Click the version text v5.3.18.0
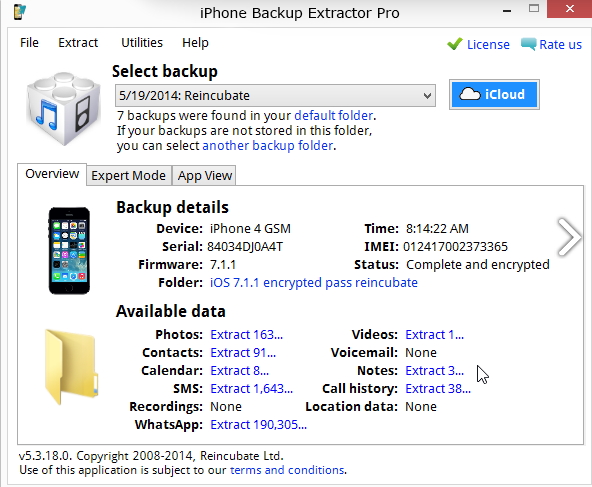The image size is (592, 487). coord(45,456)
